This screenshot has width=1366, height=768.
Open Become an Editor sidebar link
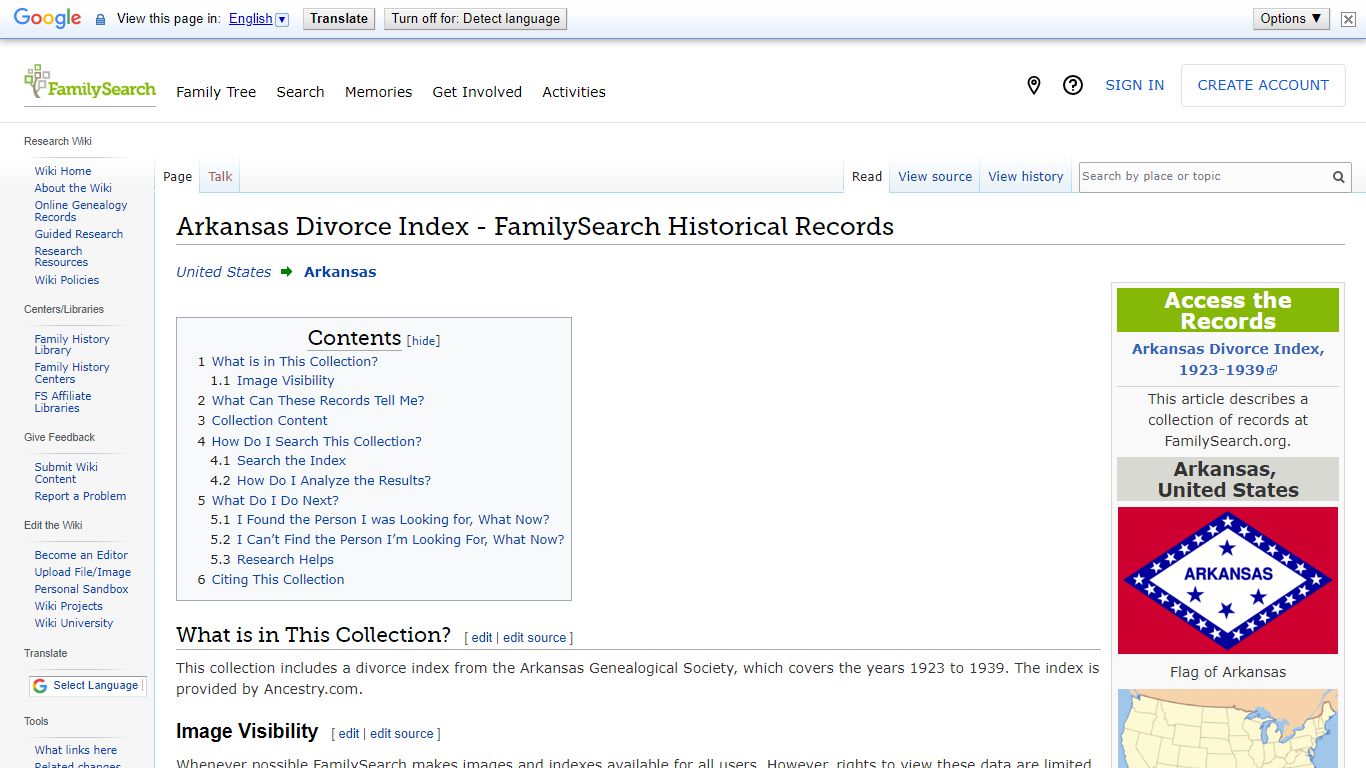(81, 555)
